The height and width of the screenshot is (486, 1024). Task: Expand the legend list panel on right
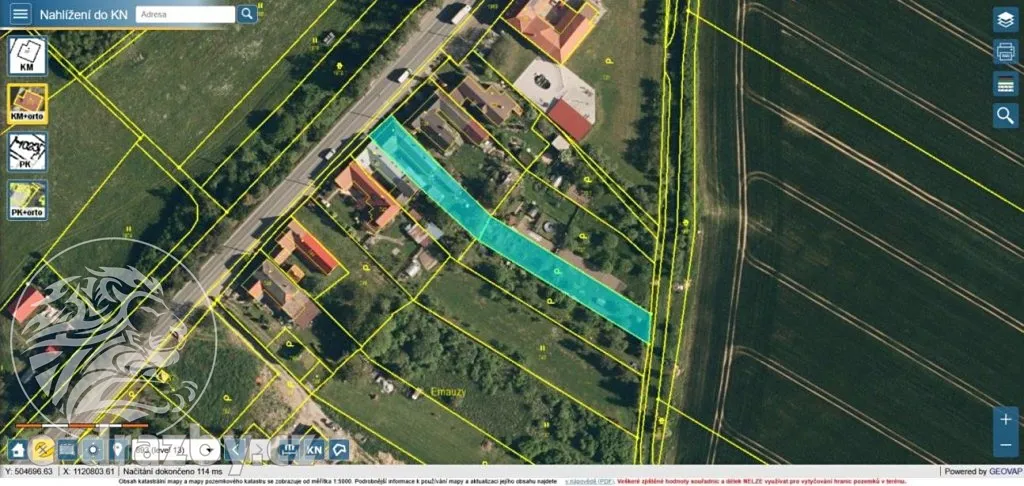[1005, 84]
